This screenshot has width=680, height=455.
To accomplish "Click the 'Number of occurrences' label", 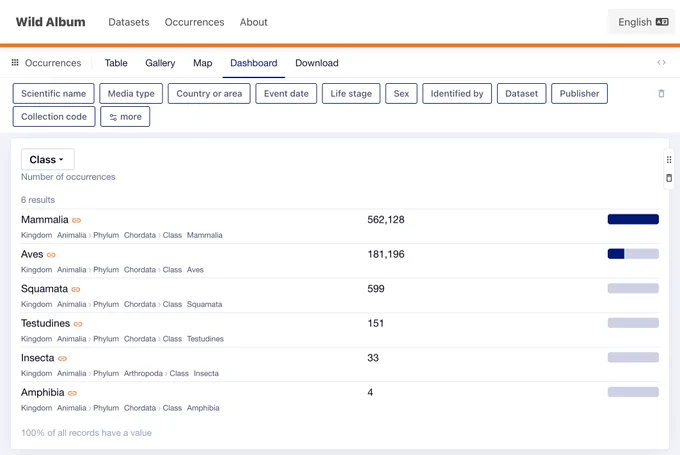I will click(68, 177).
